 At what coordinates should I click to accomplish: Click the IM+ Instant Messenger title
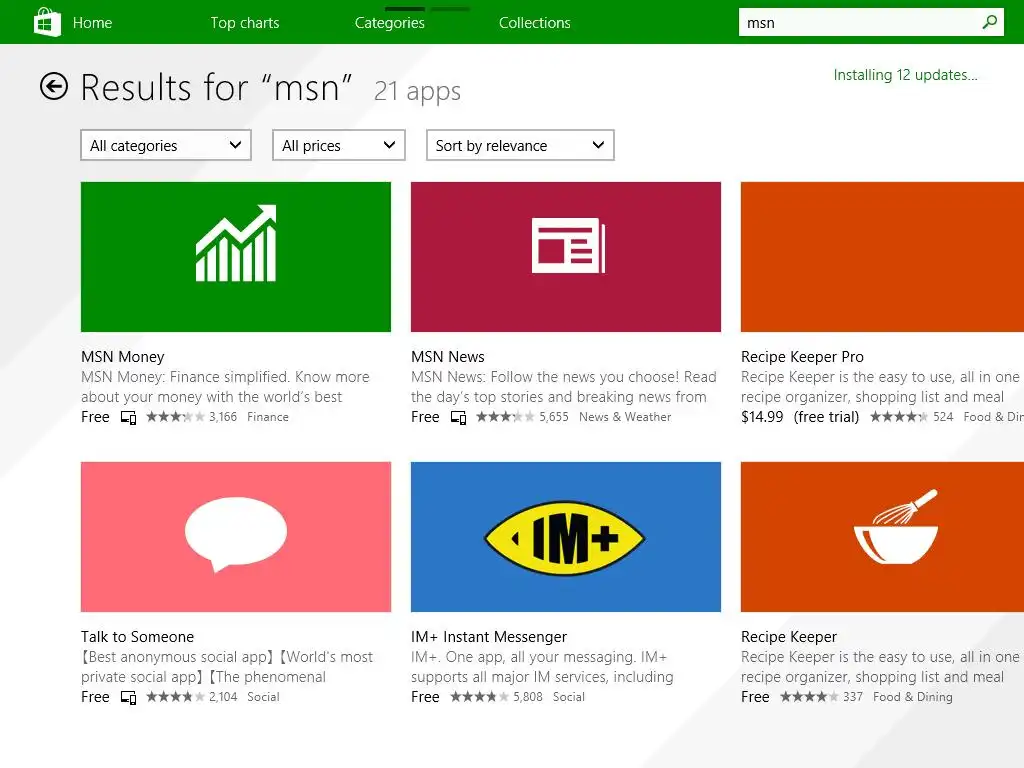point(489,637)
